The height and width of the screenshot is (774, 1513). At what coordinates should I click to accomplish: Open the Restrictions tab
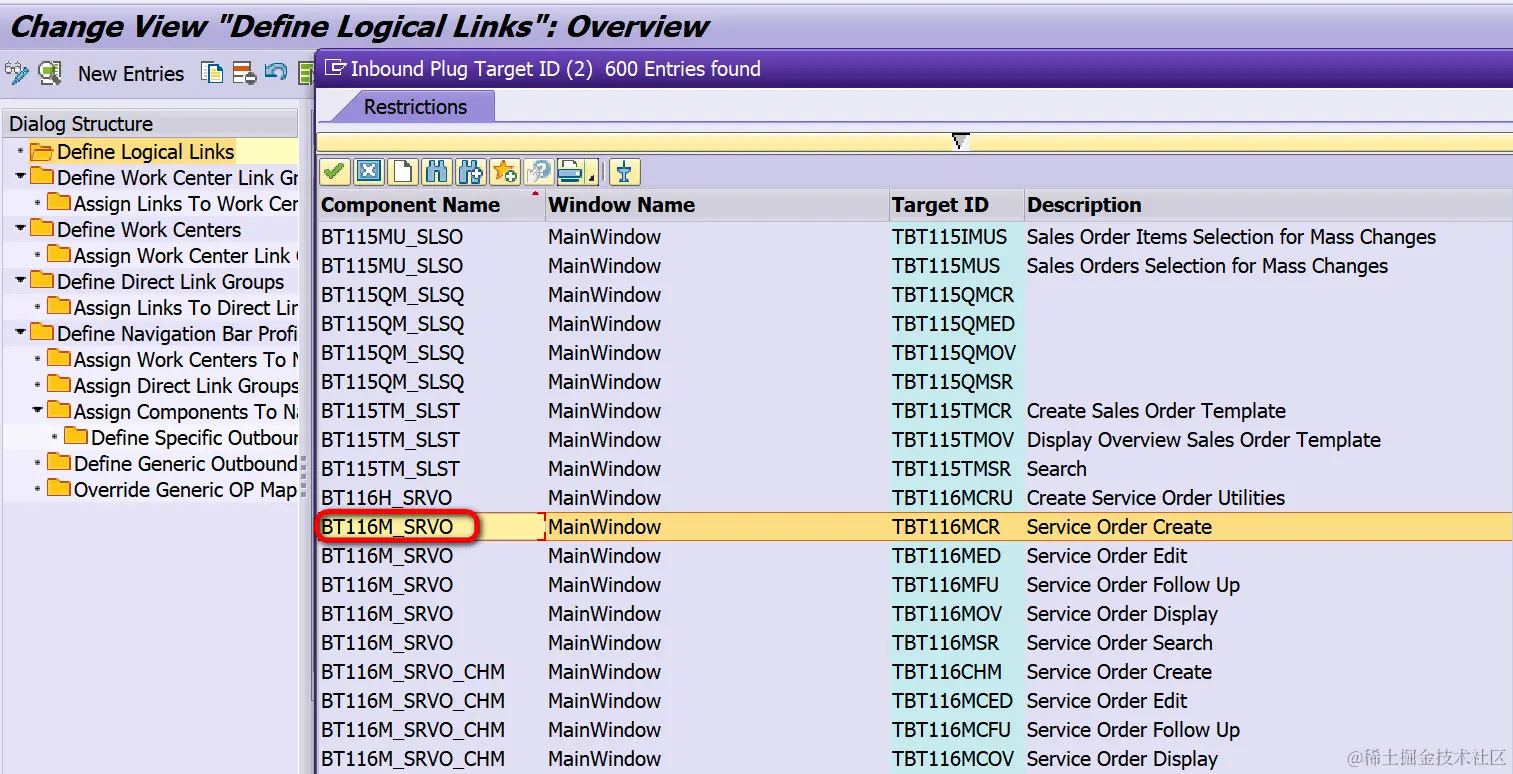coord(415,107)
